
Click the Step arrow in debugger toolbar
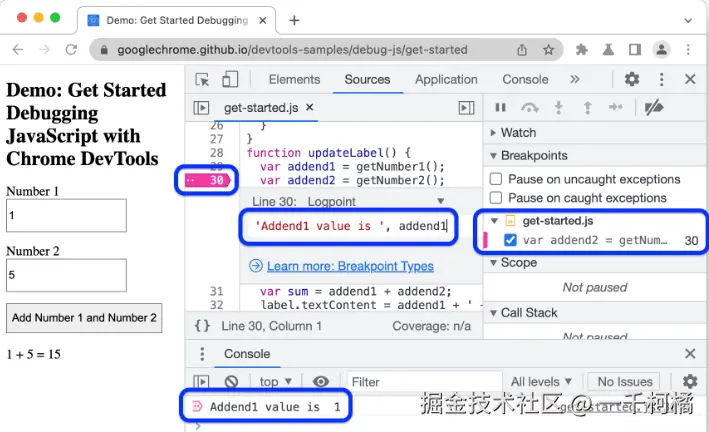(x=615, y=107)
